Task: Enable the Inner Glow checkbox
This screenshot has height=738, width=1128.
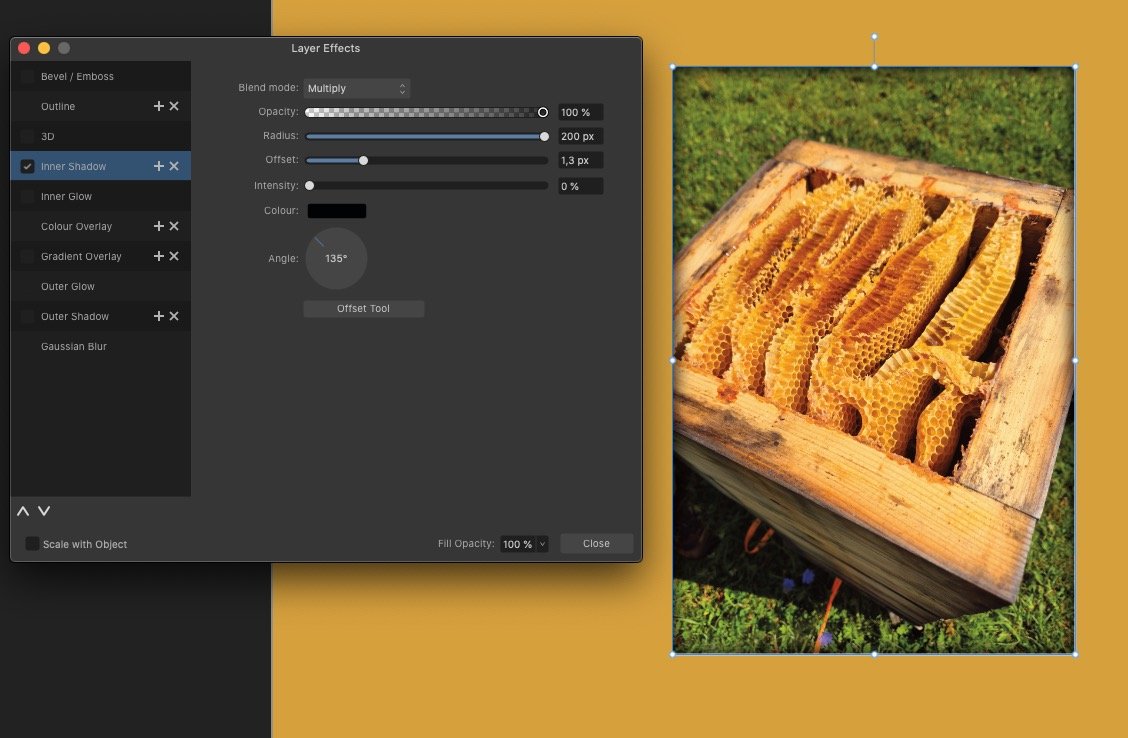Action: point(27,196)
